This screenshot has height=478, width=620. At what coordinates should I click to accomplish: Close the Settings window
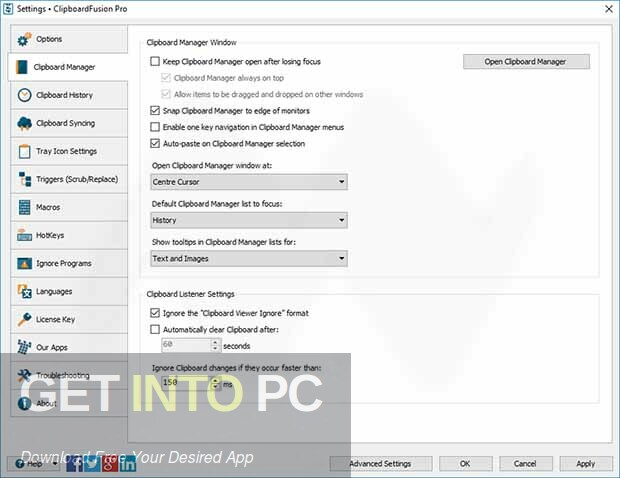pyautogui.click(x=609, y=9)
